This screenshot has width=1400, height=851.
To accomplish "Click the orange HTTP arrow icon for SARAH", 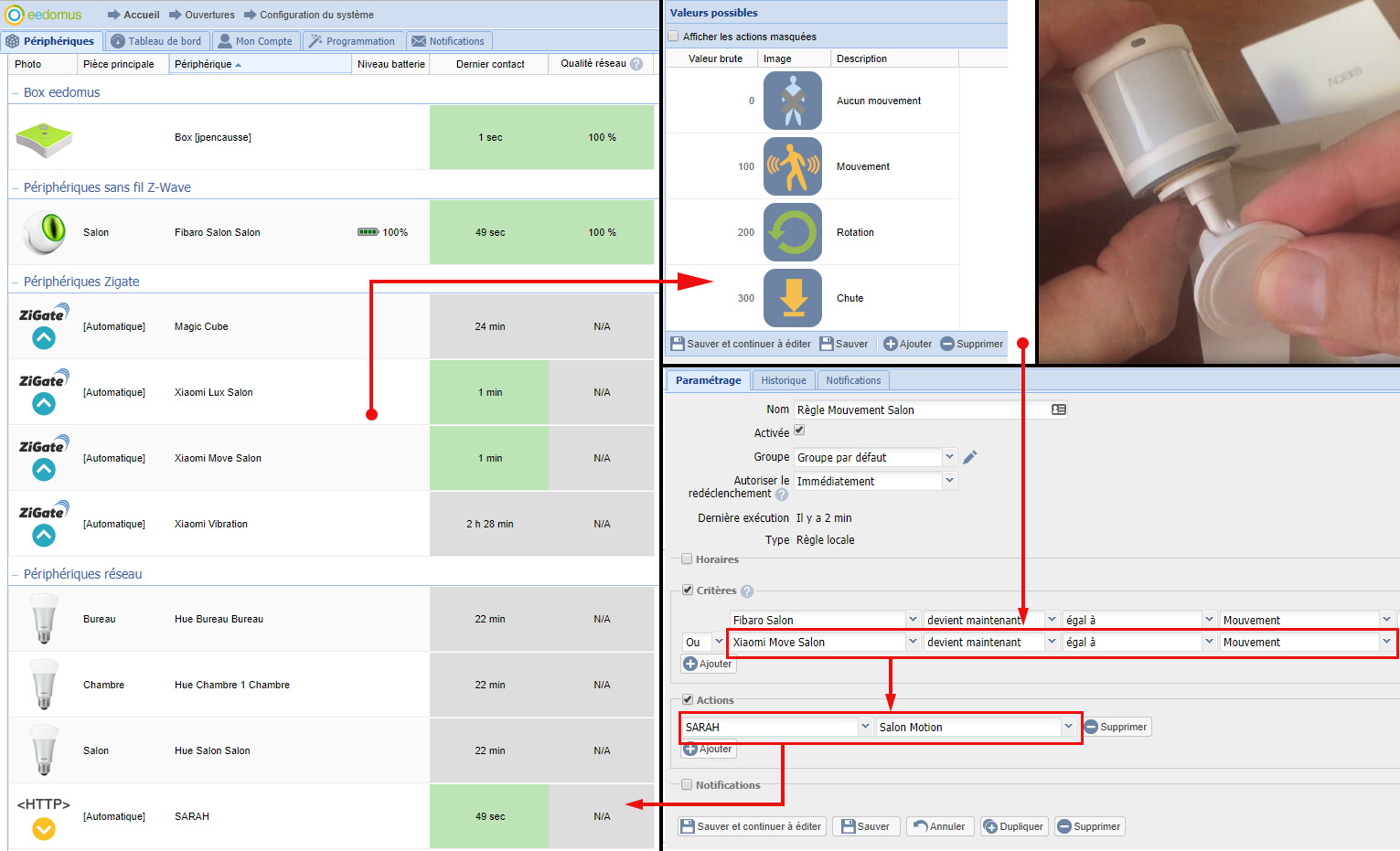I will coord(43,828).
